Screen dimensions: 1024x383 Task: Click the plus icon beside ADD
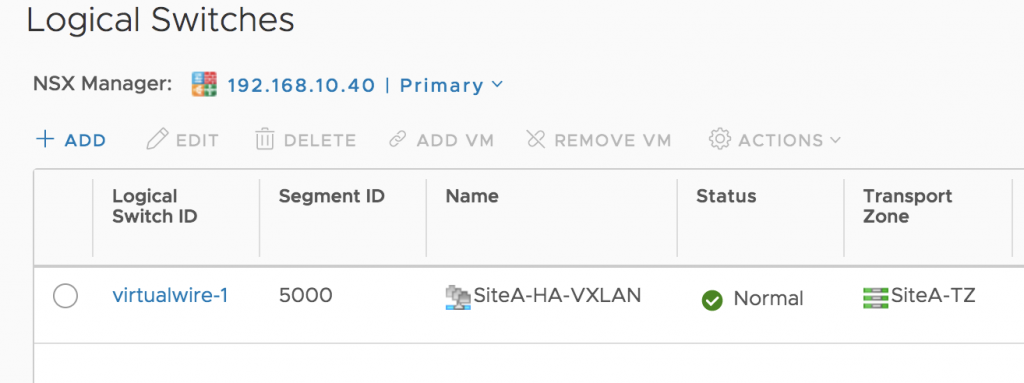44,139
